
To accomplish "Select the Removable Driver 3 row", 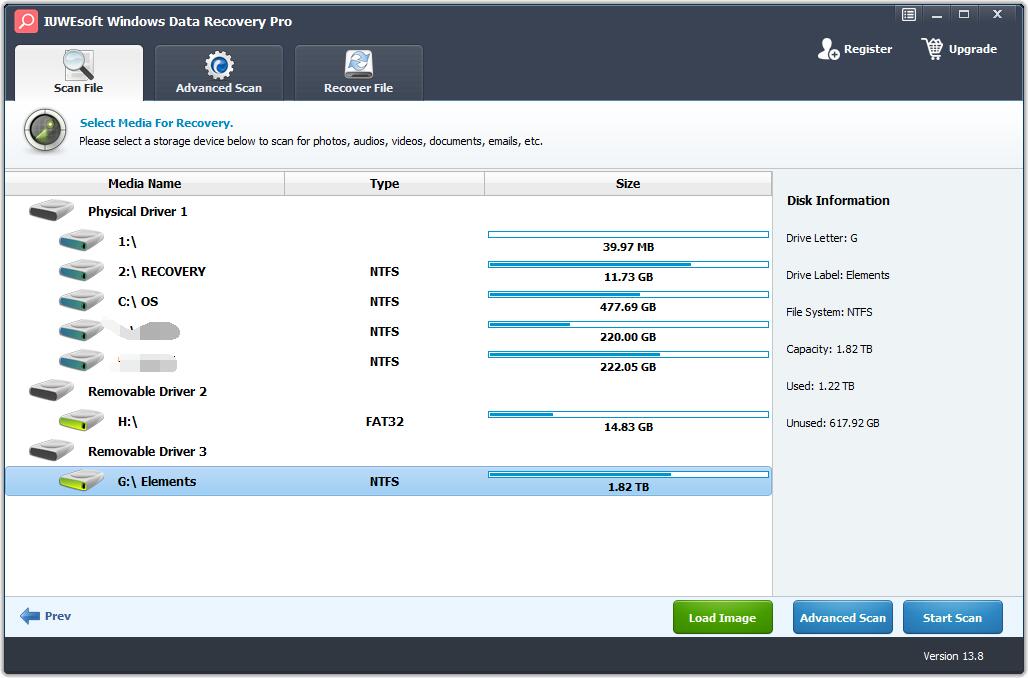I will click(388, 452).
